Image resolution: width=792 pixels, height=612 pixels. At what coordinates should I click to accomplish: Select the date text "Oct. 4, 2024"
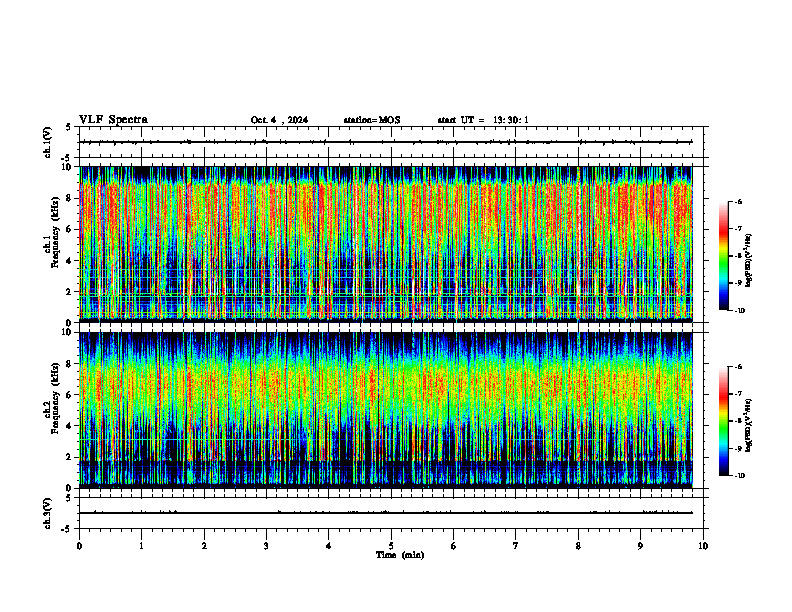[279, 120]
